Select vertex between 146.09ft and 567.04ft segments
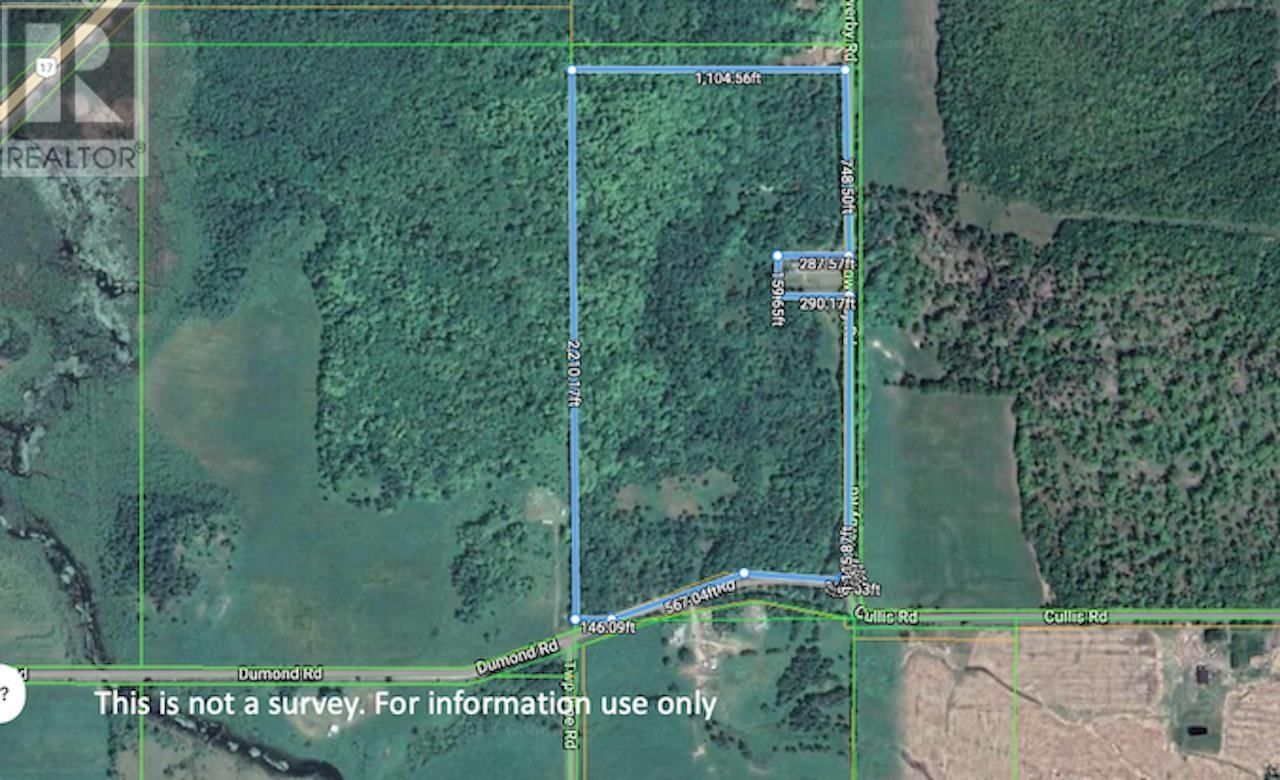 tap(612, 619)
